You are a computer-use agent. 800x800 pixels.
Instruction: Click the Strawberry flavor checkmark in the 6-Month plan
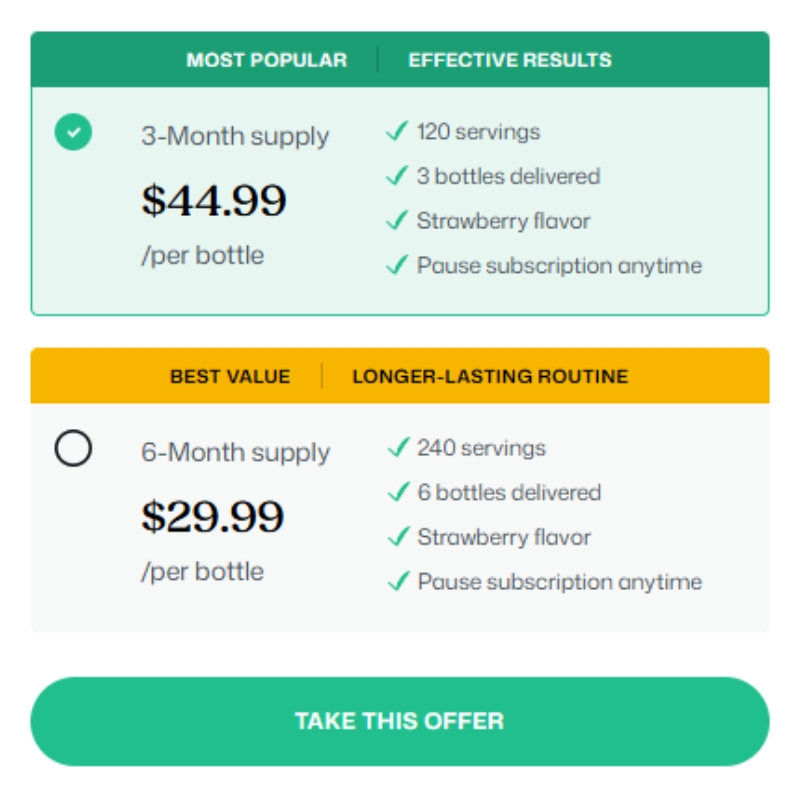point(398,537)
